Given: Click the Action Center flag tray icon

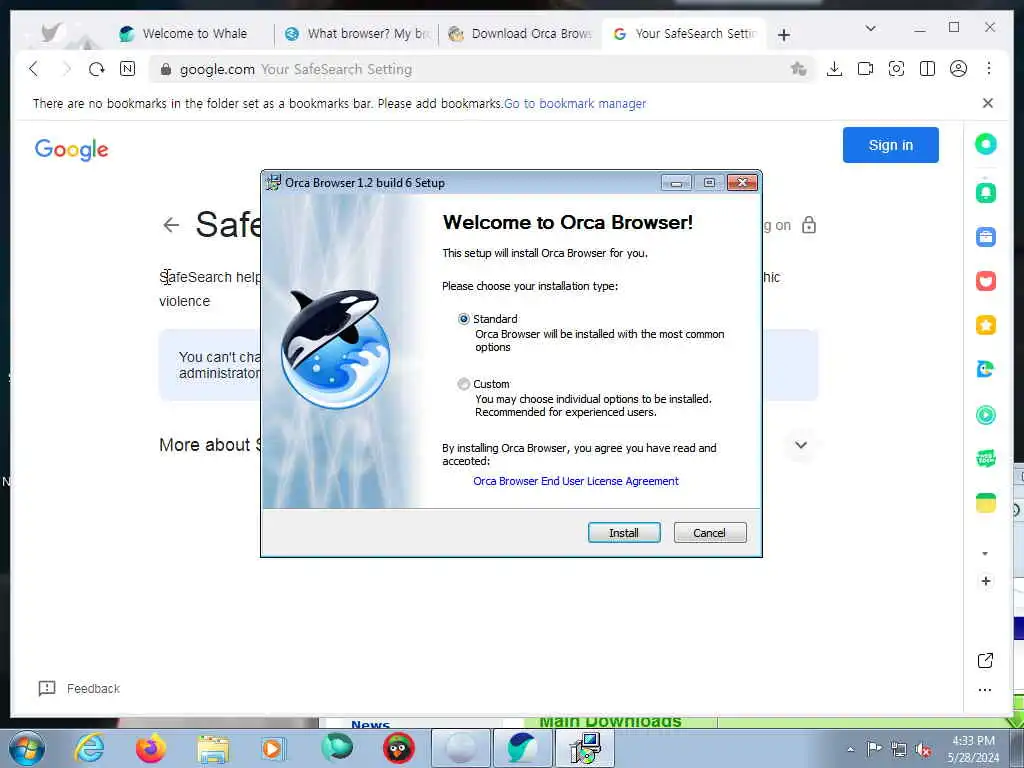Looking at the screenshot, I should click(x=874, y=748).
